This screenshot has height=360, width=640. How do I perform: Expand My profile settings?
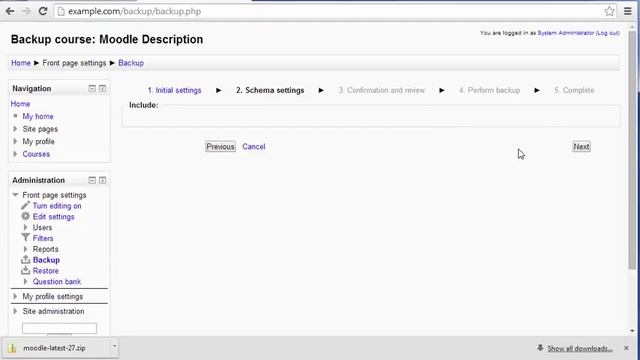[x=15, y=296]
